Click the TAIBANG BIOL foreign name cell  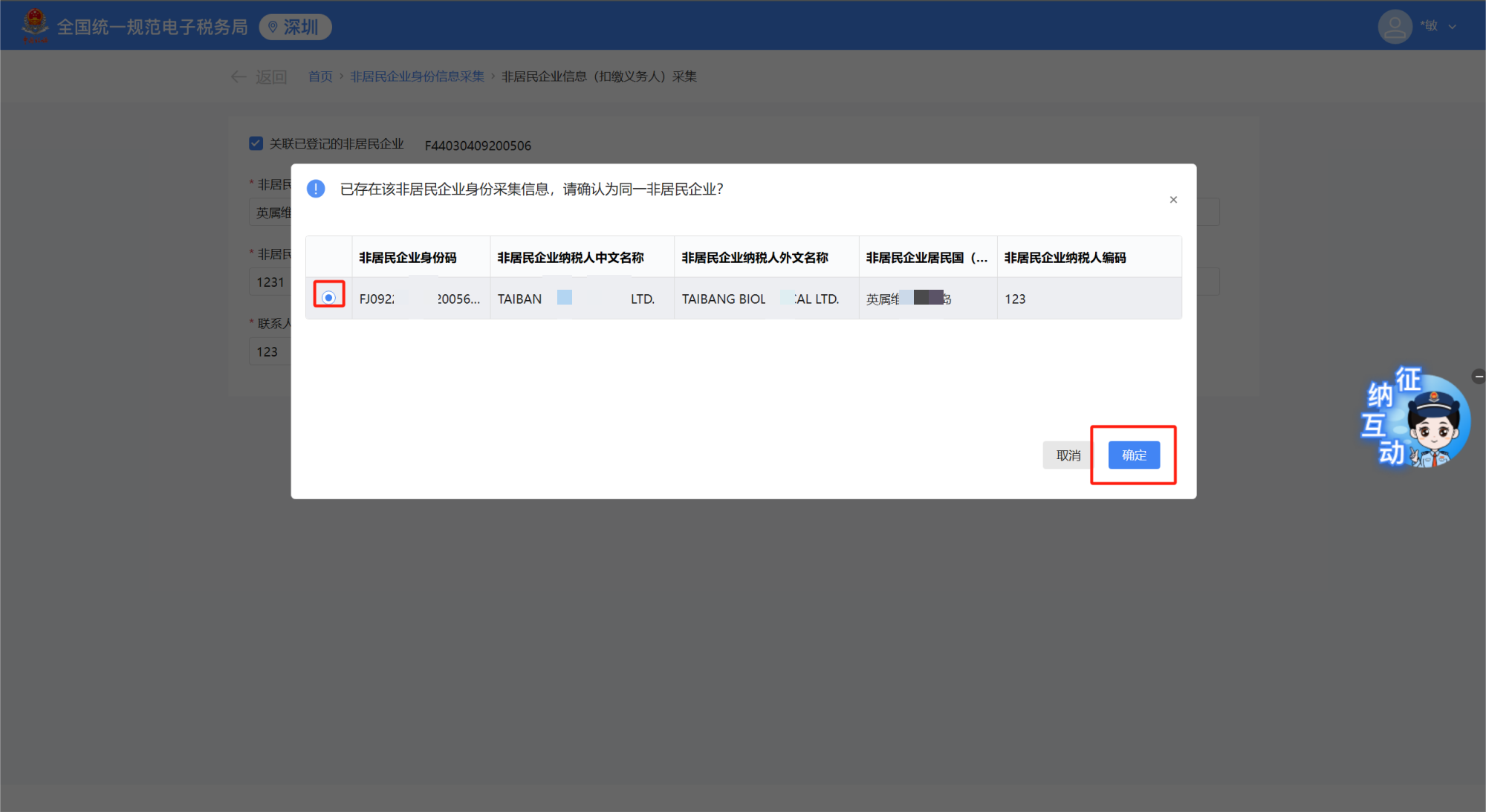pos(766,299)
